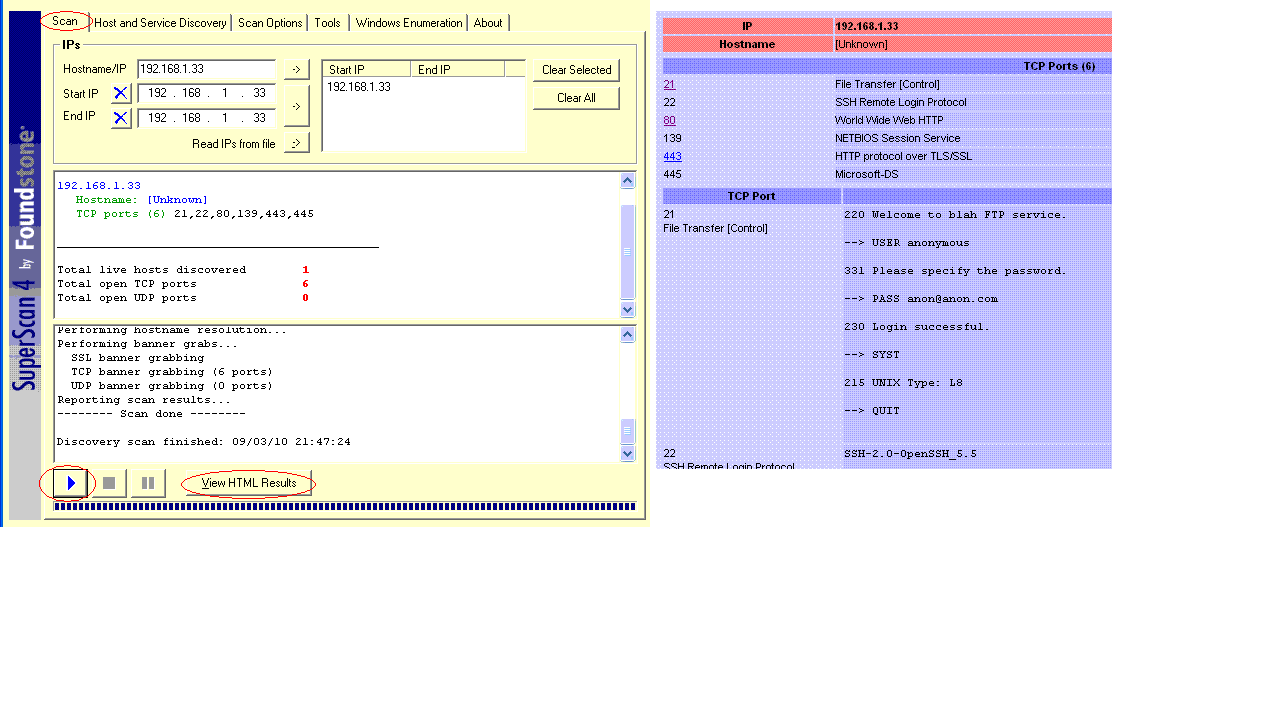The height and width of the screenshot is (720, 1280).
Task: Click '[Unknown]' in the report Hostname row
Action: pos(861,44)
